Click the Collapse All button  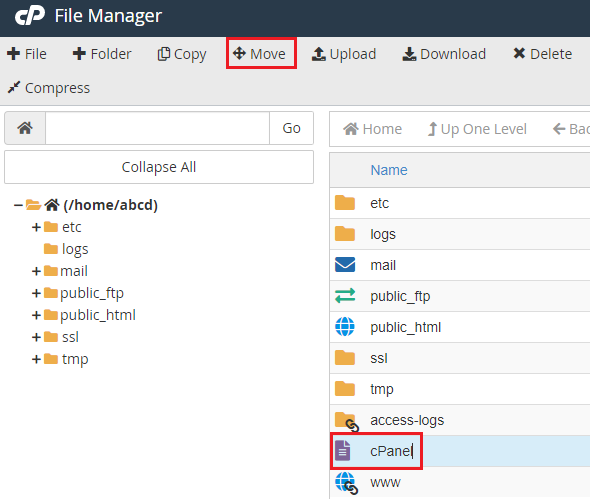point(159,167)
